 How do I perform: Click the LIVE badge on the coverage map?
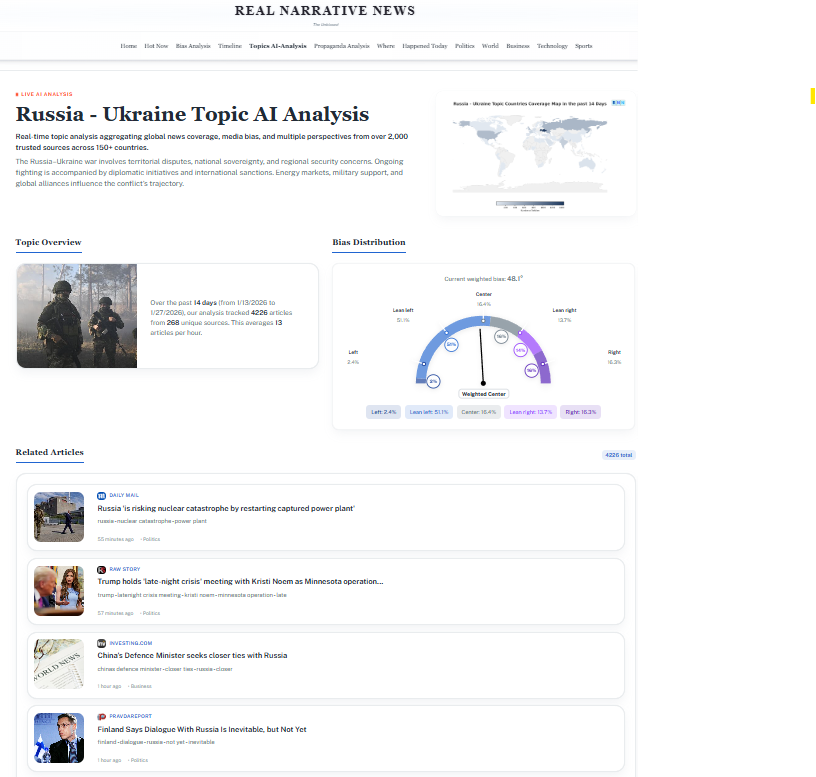point(619,102)
